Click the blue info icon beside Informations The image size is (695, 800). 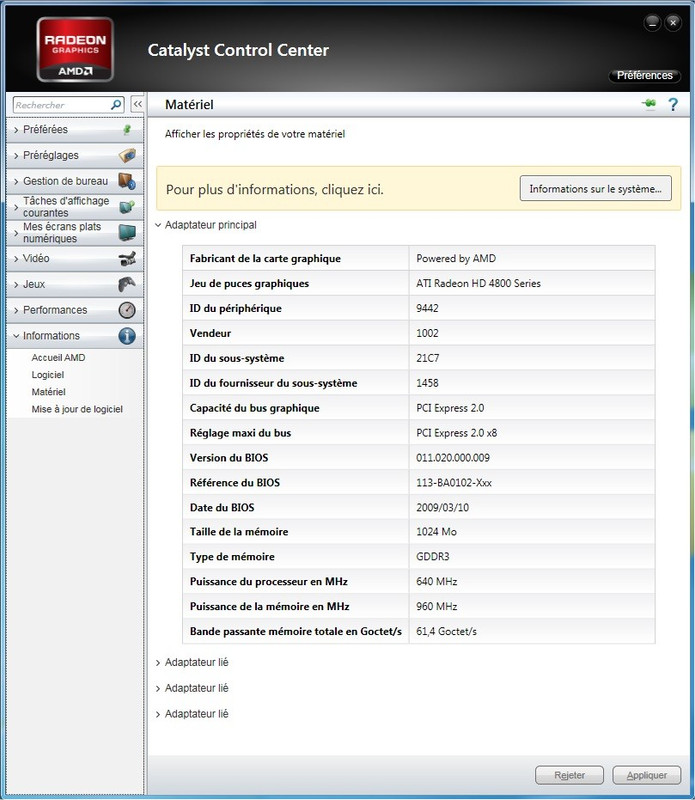pos(127,336)
